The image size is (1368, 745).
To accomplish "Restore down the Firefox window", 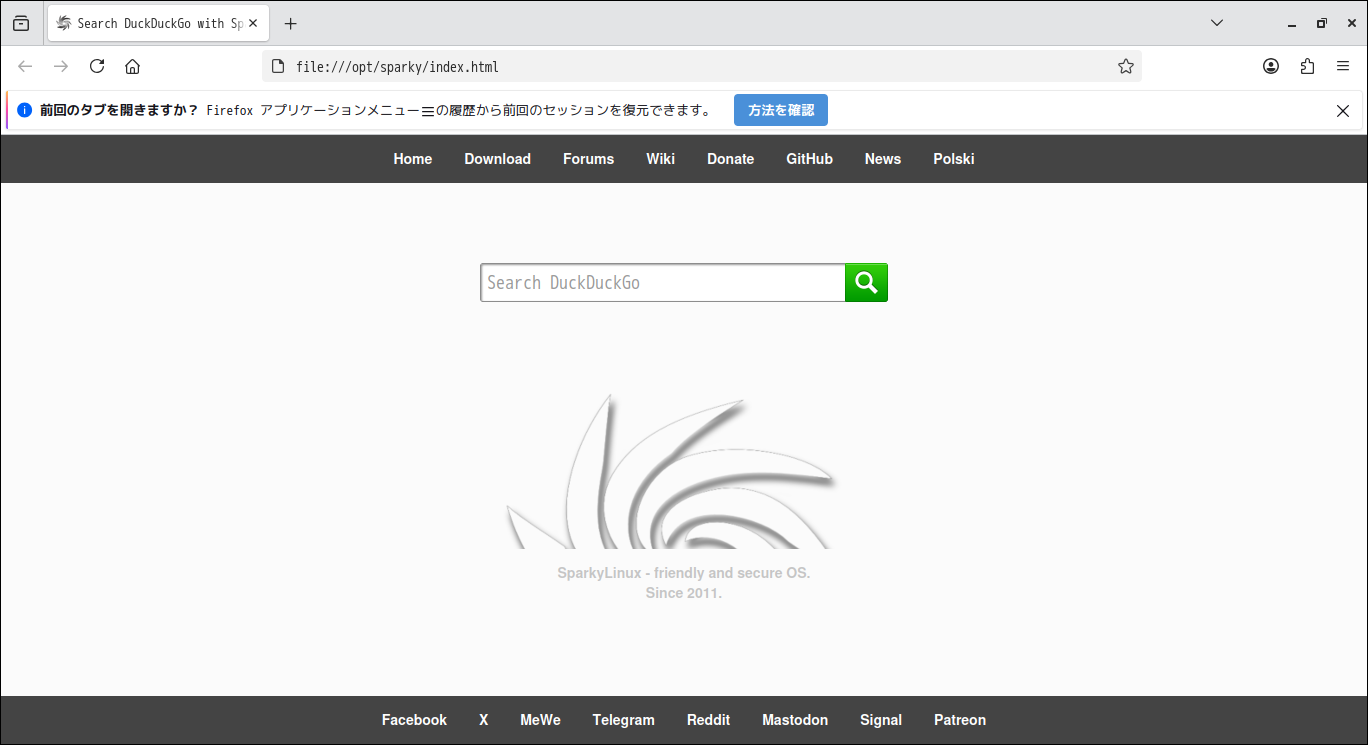I will (1322, 23).
